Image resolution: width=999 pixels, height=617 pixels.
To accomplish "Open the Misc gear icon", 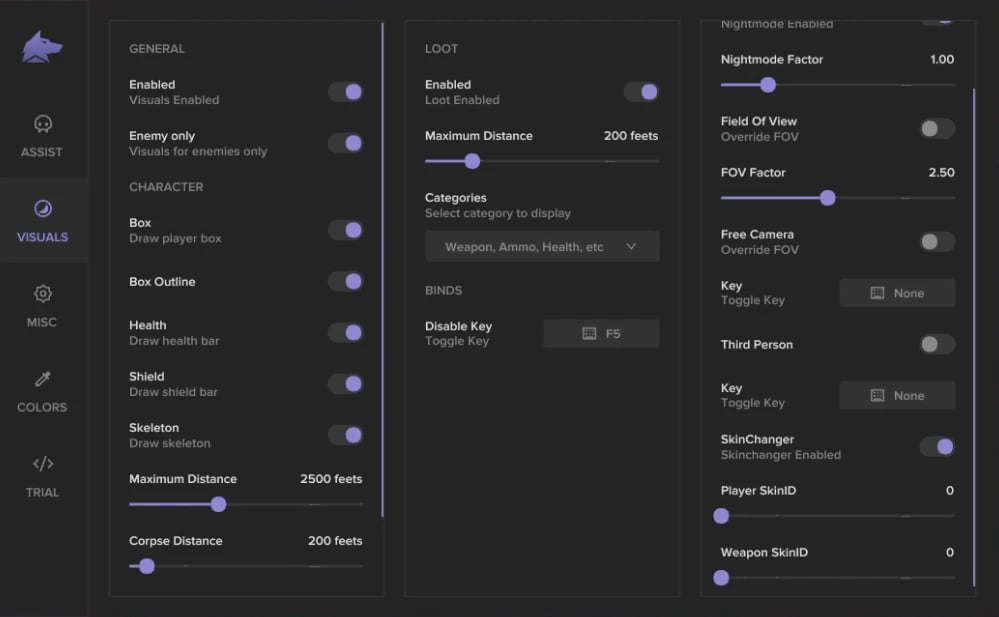I will pyautogui.click(x=42, y=294).
